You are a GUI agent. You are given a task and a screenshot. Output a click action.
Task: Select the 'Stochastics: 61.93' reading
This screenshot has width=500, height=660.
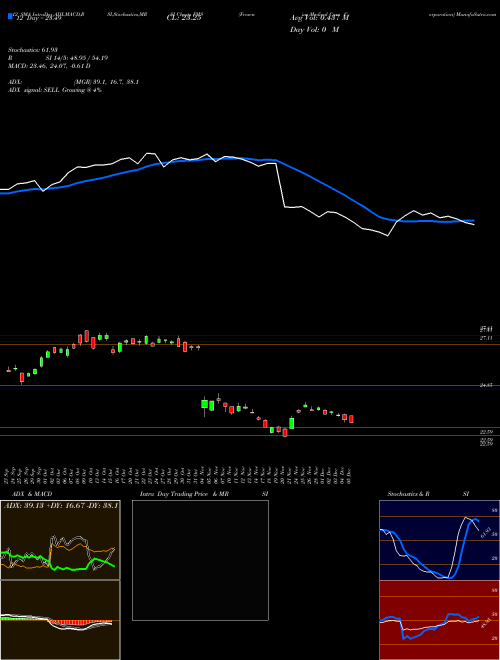pyautogui.click(x=33, y=50)
